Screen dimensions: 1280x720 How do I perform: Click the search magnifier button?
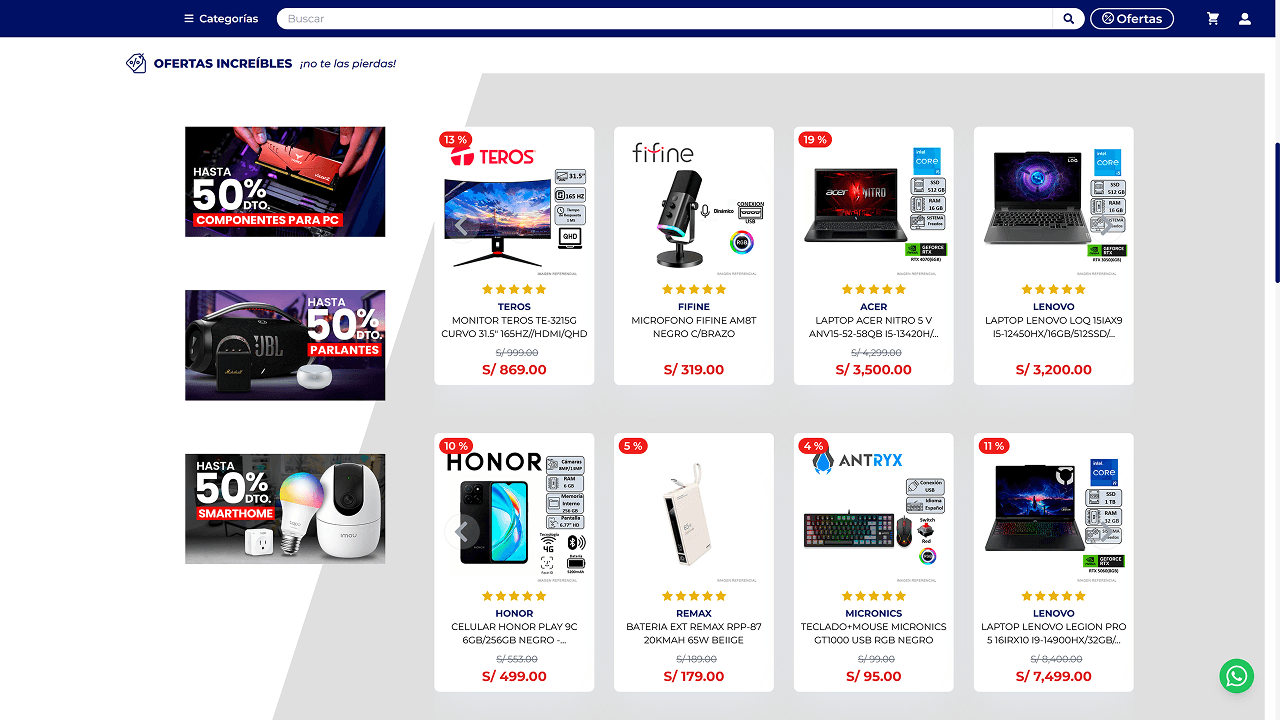1068,19
